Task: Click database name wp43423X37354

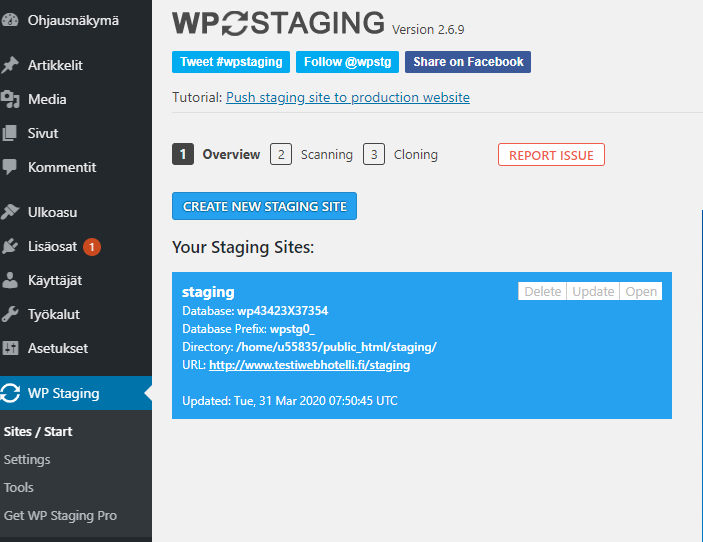Action: pyautogui.click(x=282, y=311)
